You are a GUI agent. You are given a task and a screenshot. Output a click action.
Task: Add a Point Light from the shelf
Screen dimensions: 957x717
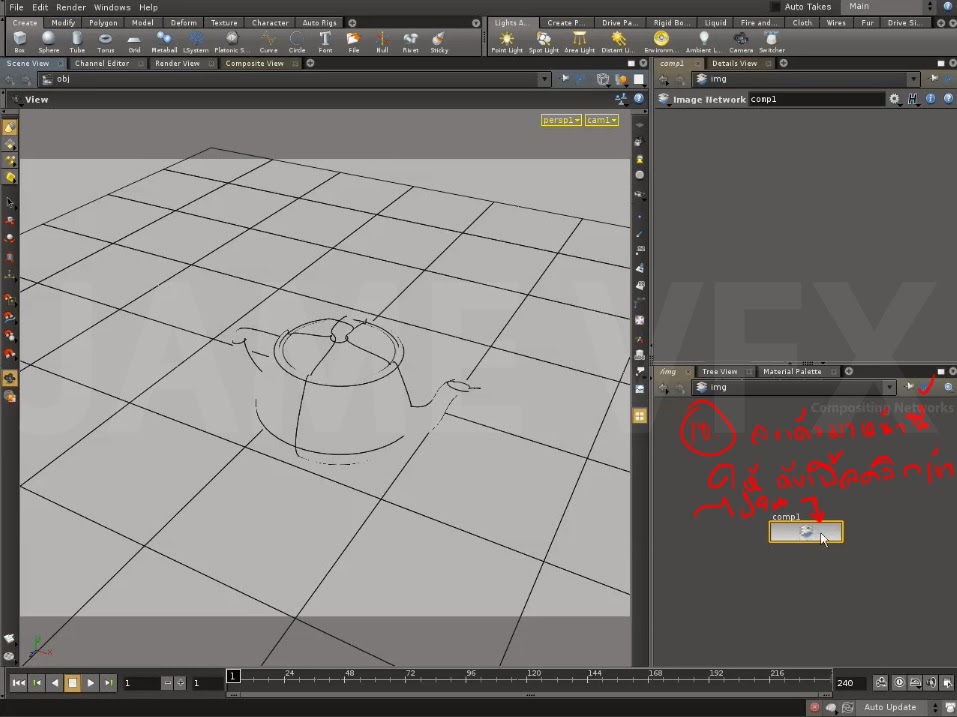click(x=507, y=42)
